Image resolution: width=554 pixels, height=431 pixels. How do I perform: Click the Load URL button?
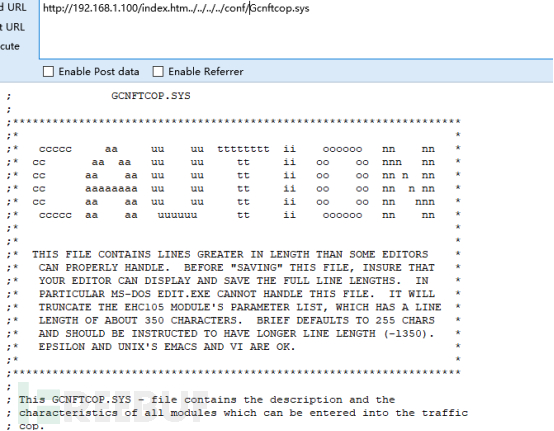pos(13,7)
